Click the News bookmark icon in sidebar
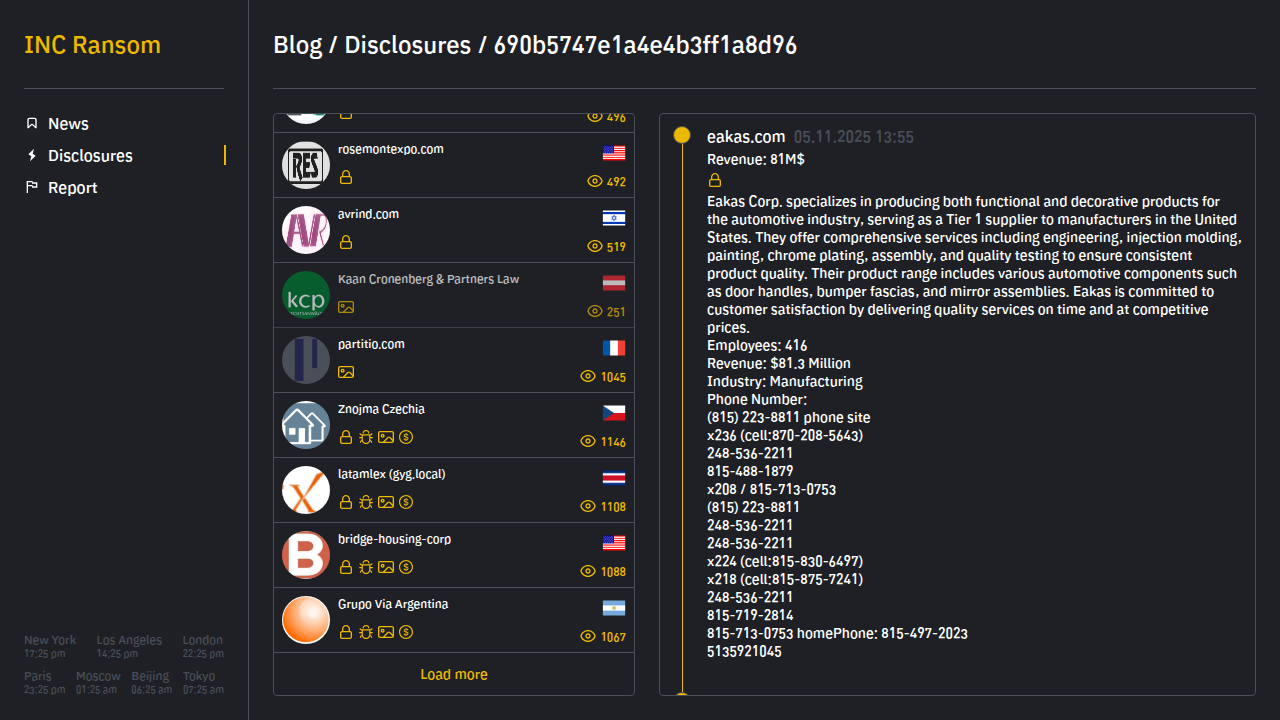 tap(32, 124)
